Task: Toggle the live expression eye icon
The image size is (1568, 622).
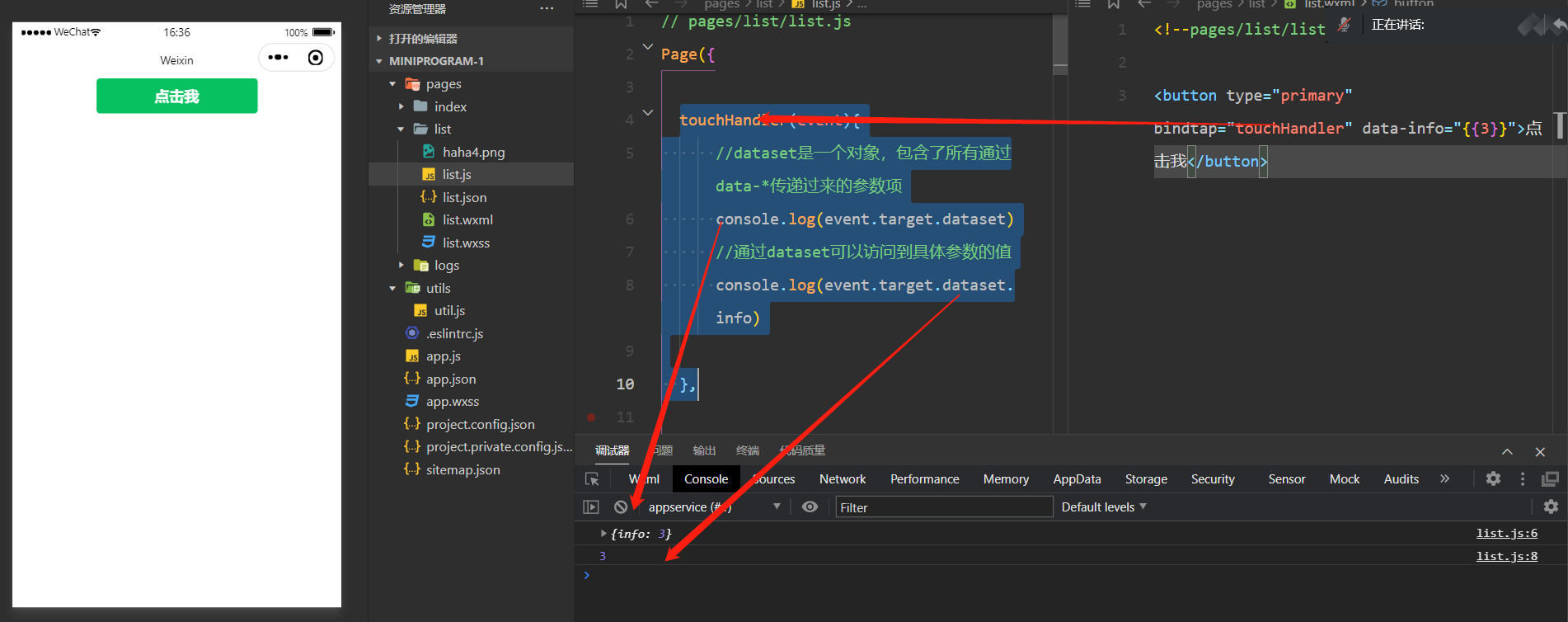Action: click(x=810, y=507)
